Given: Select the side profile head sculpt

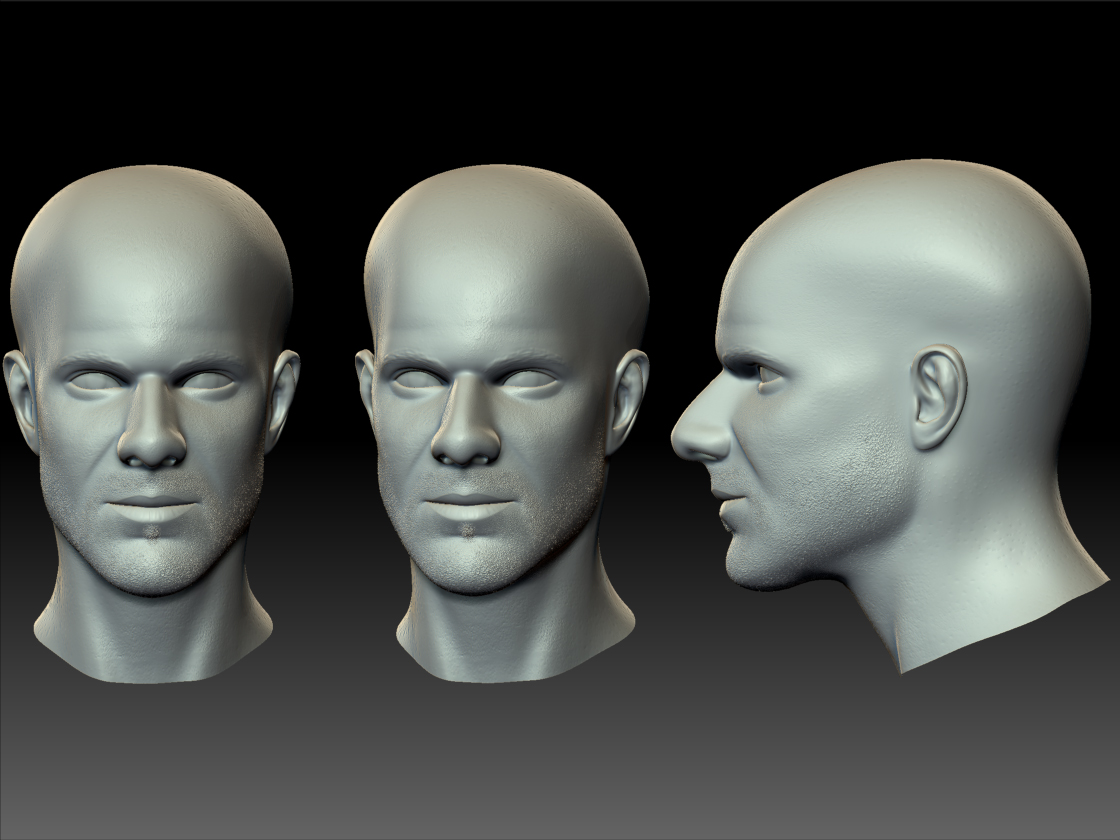Looking at the screenshot, I should pyautogui.click(x=889, y=416).
